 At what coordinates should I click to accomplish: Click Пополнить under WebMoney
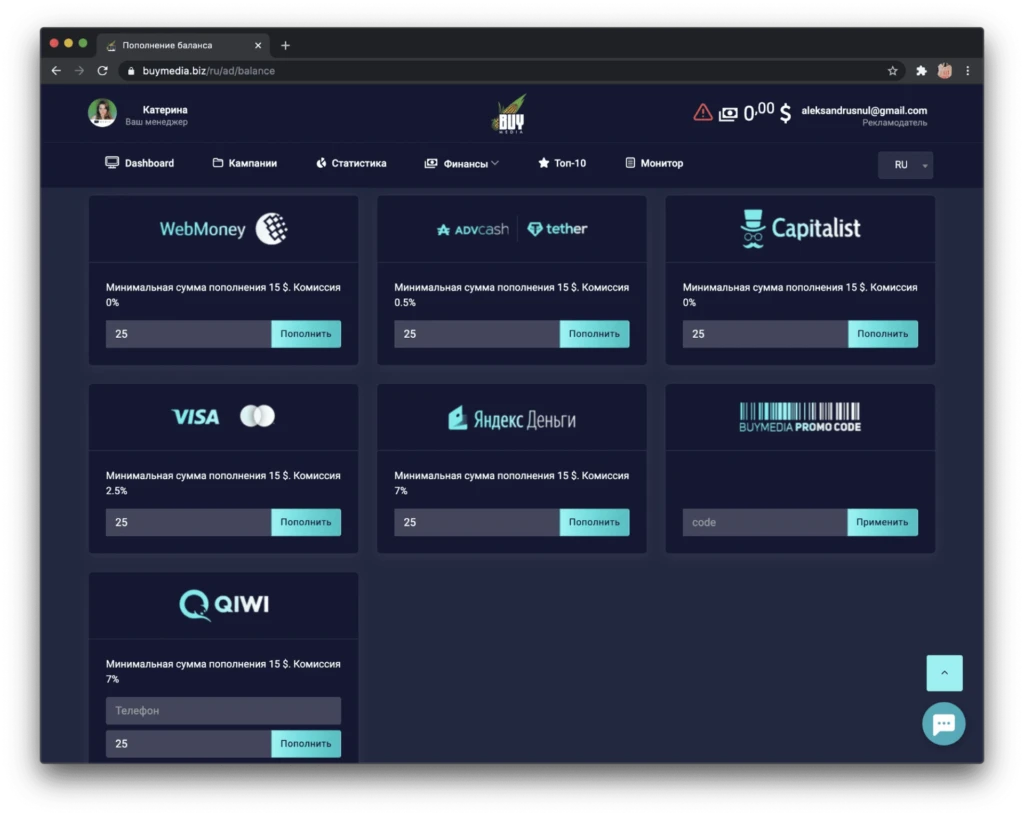click(306, 334)
